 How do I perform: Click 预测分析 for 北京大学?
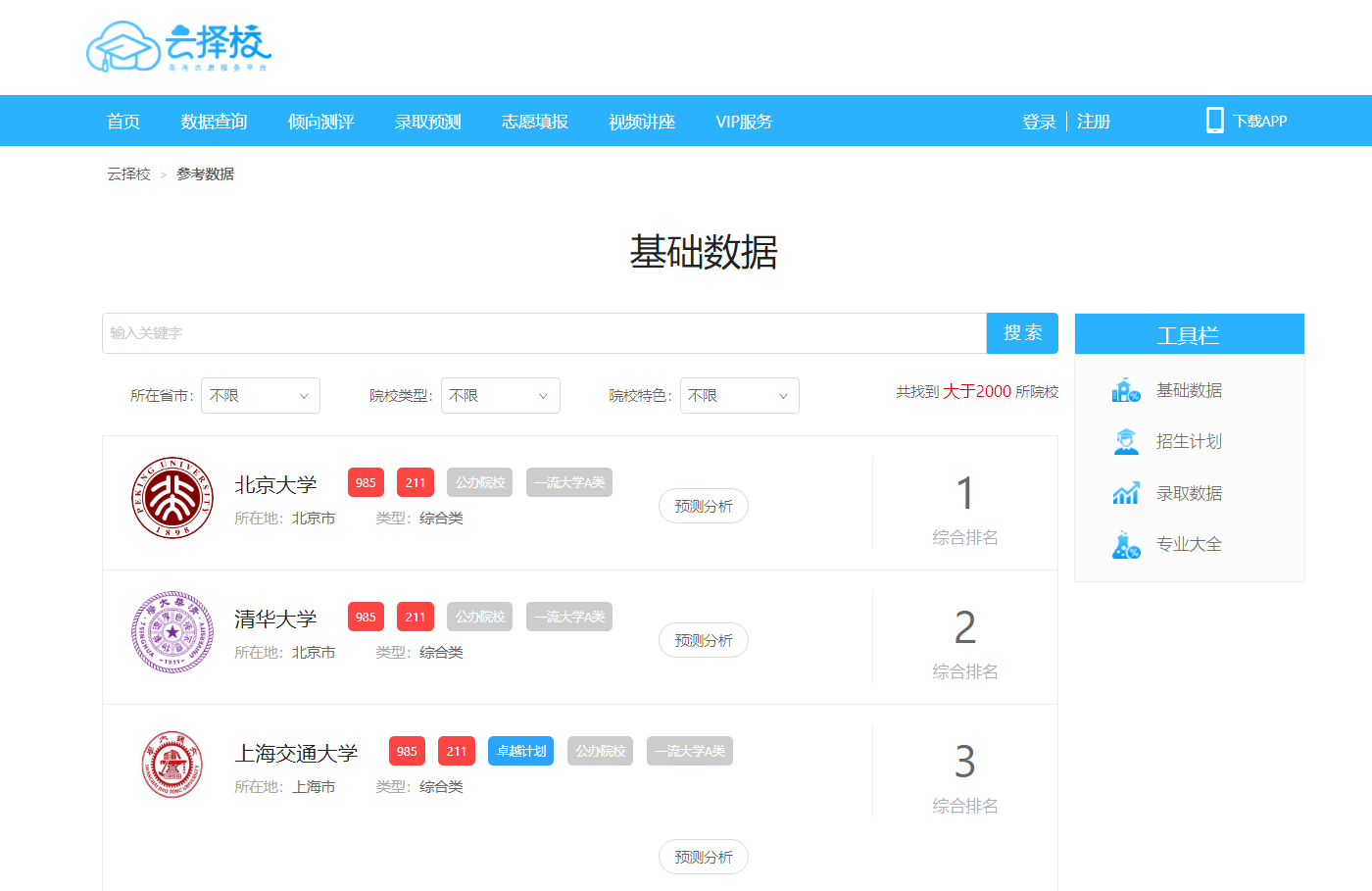704,506
